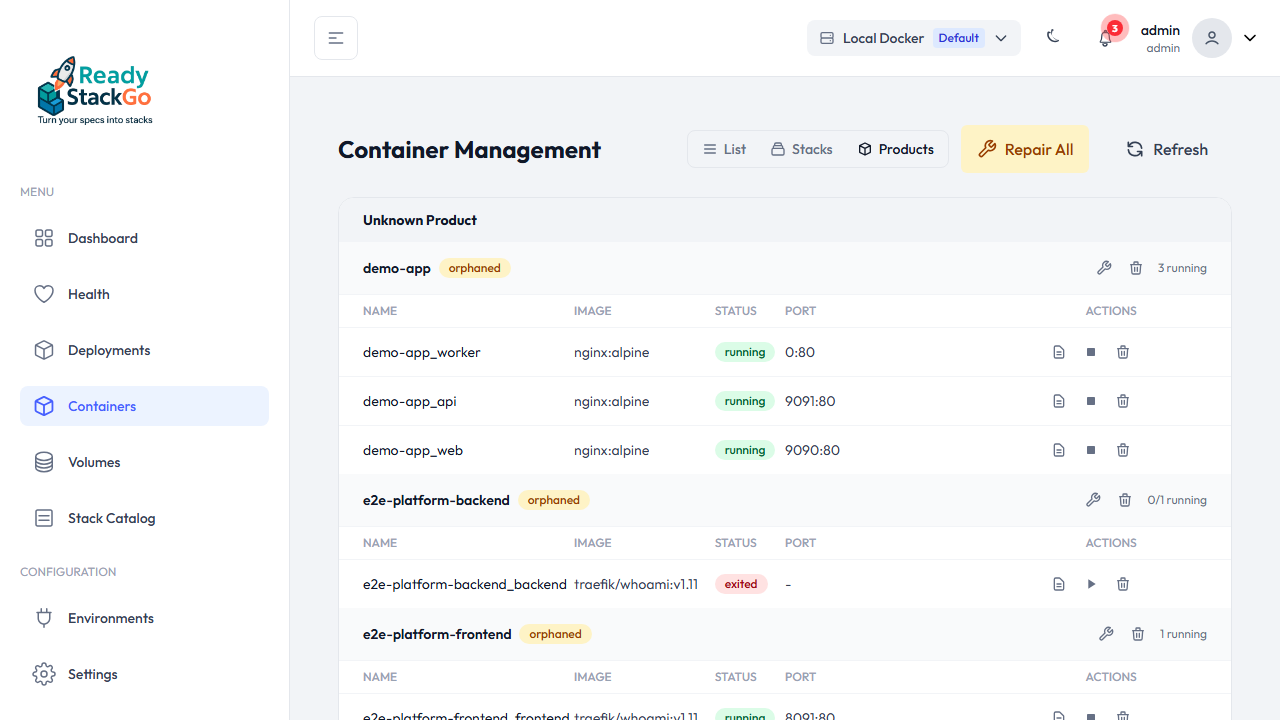Screen dimensions: 1280x720
Task: Click the orphaned badge on e2e-platform-backend
Action: (553, 500)
